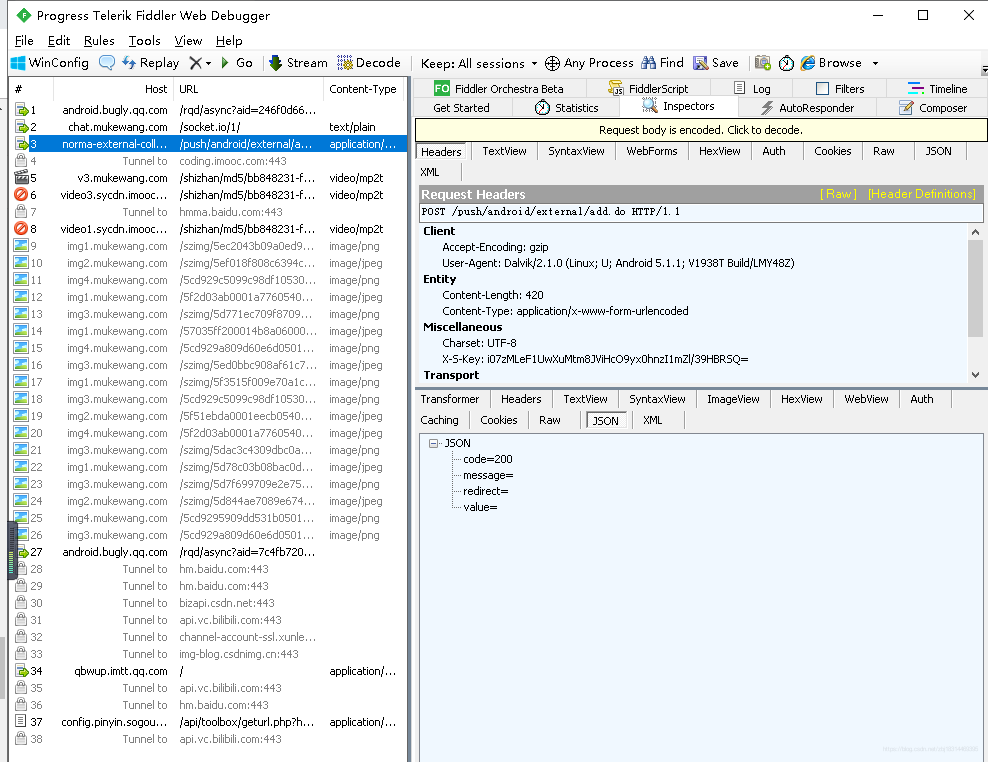Select session 34 qbwup.imtt.qq.com icon
This screenshot has width=988, height=762.
pyautogui.click(x=21, y=671)
